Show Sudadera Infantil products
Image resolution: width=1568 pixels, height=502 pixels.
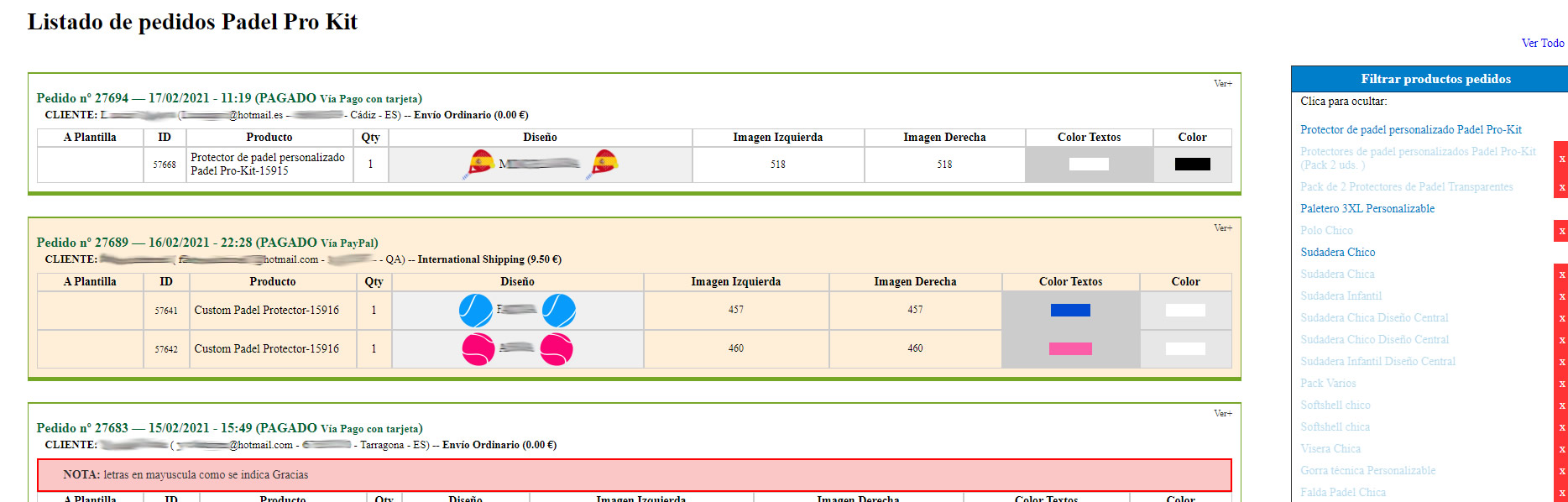[x=1341, y=295]
